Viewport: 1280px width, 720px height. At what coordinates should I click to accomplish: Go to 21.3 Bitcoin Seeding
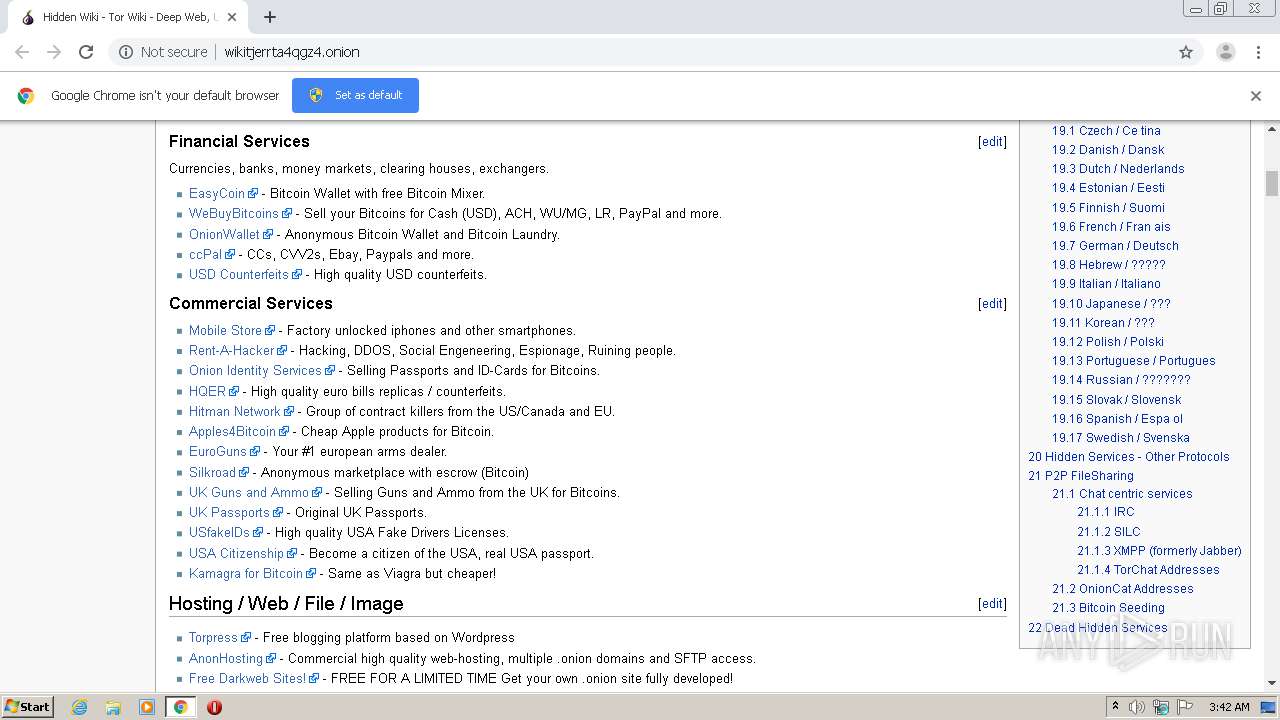coord(1108,608)
